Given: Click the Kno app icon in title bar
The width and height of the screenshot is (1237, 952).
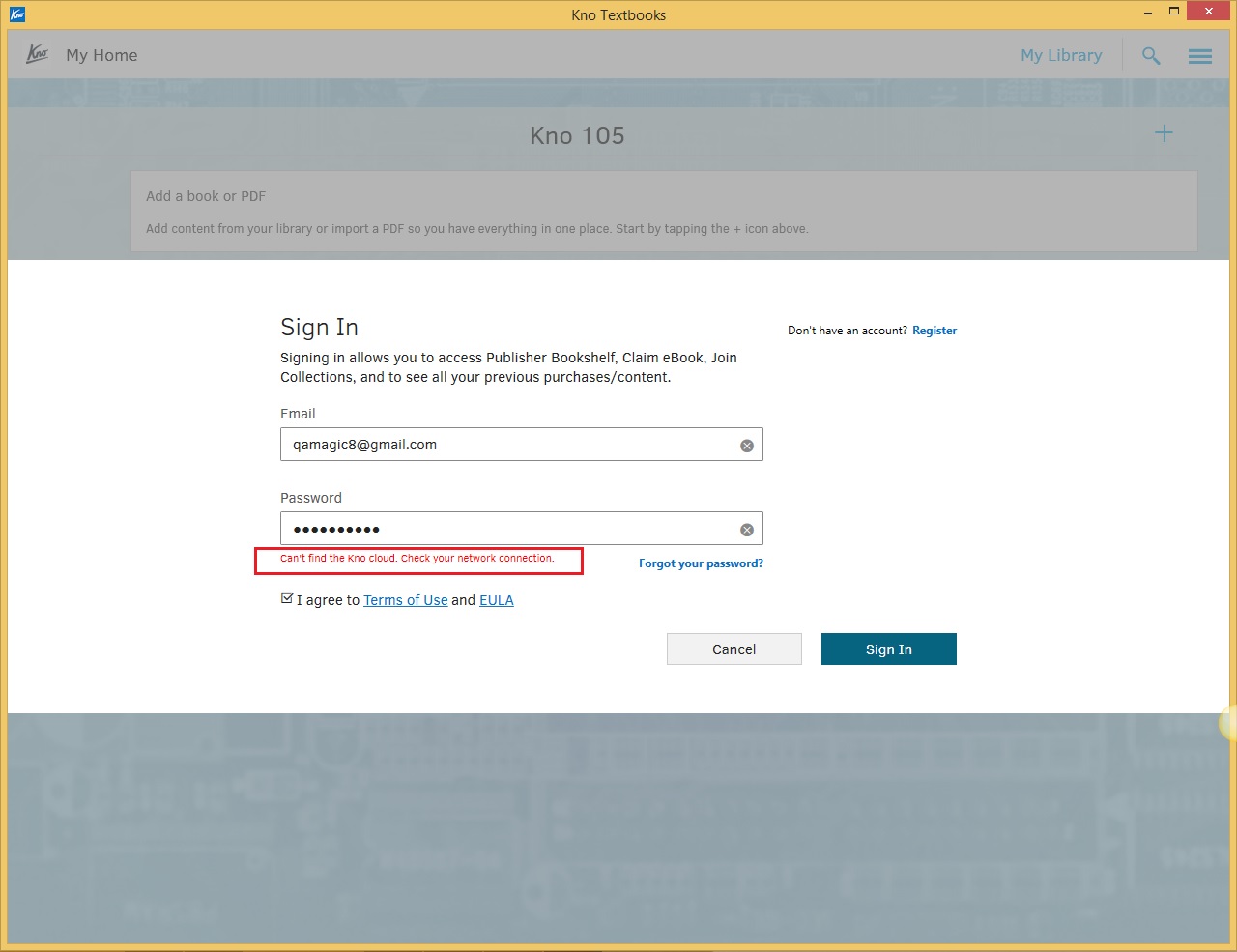Looking at the screenshot, I should [16, 14].
